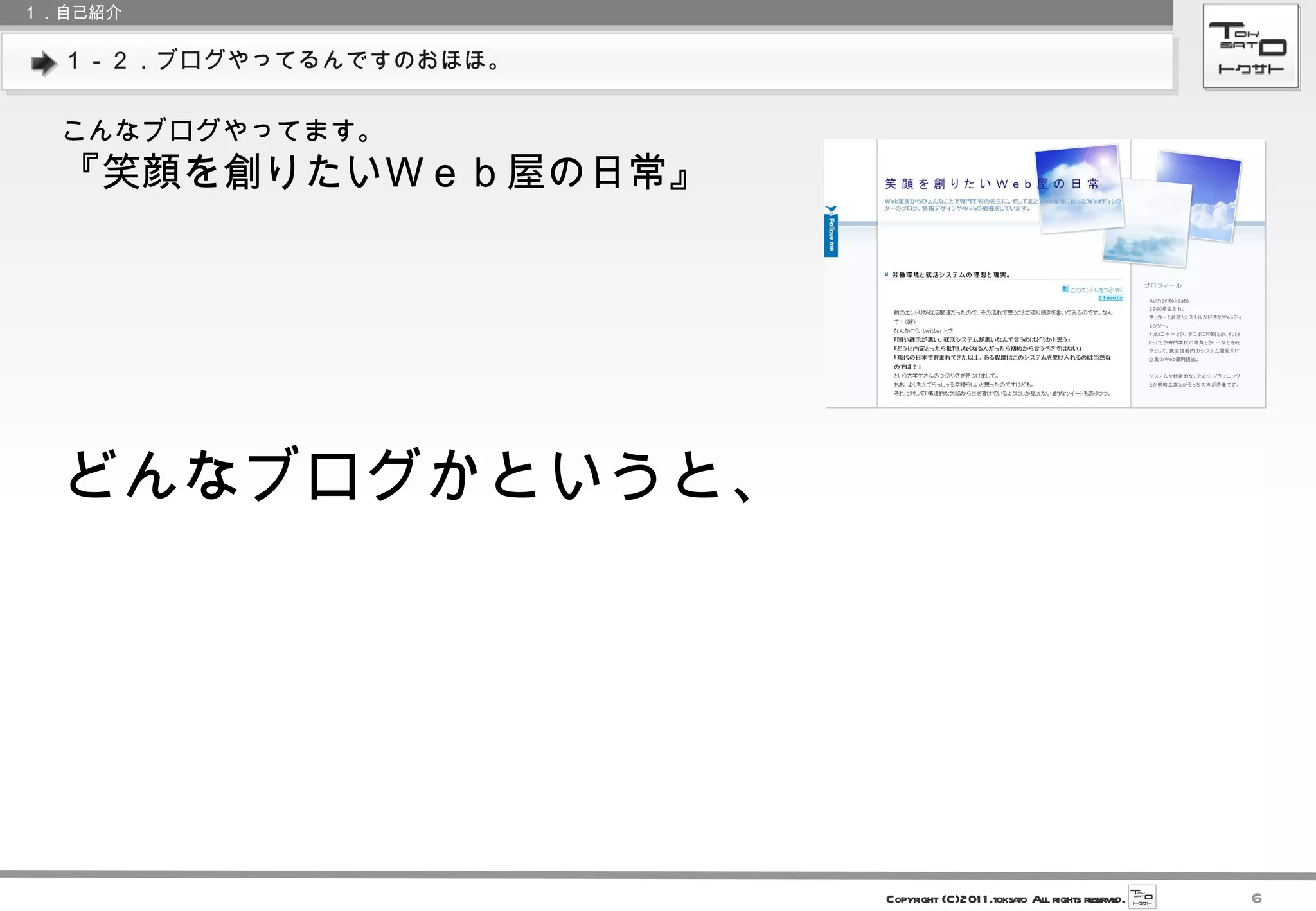Click the blog post title '労働環境と就活システムの理想と現実。'
The width and height of the screenshot is (1316, 911).
point(950,275)
